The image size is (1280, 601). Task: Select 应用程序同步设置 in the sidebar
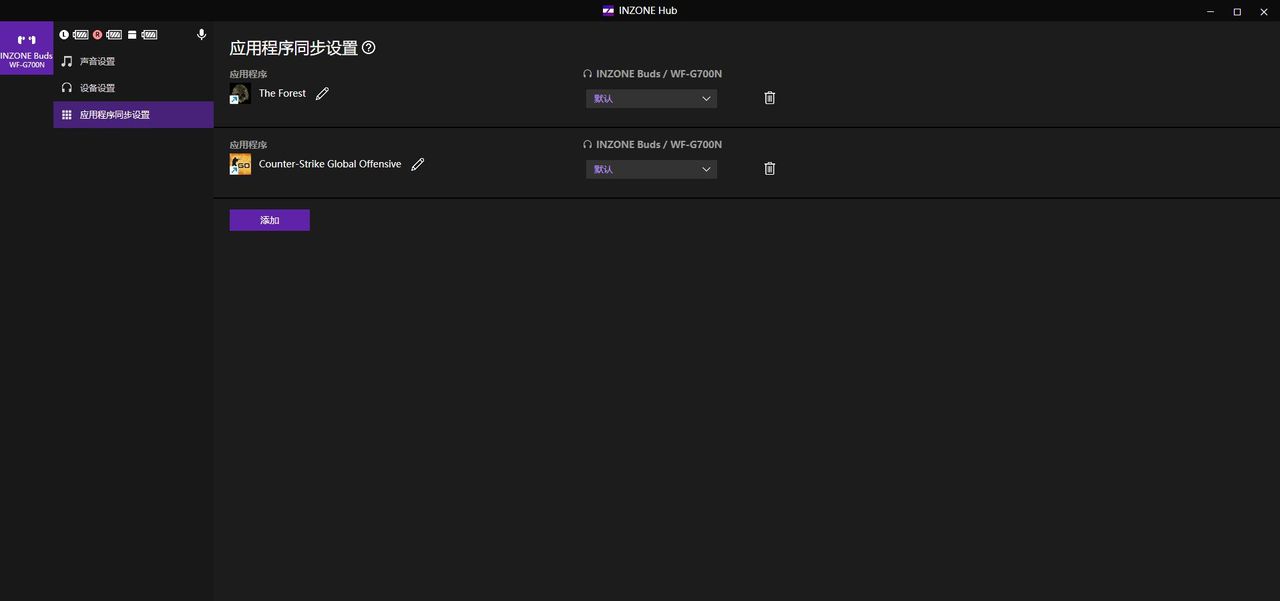(133, 115)
